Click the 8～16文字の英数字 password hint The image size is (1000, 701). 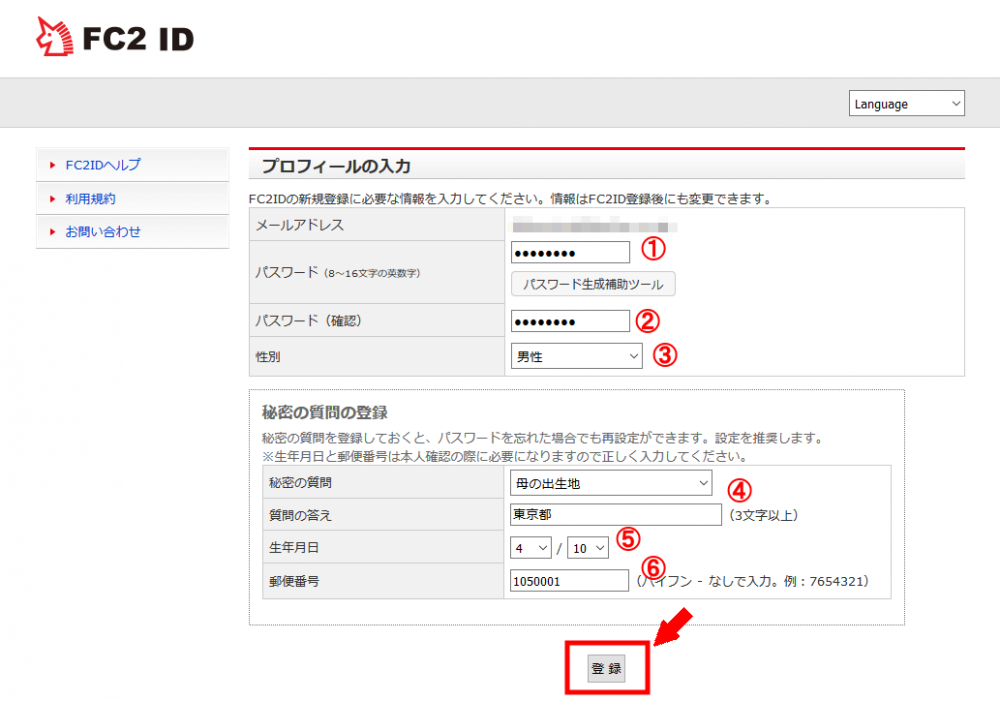pos(372,273)
